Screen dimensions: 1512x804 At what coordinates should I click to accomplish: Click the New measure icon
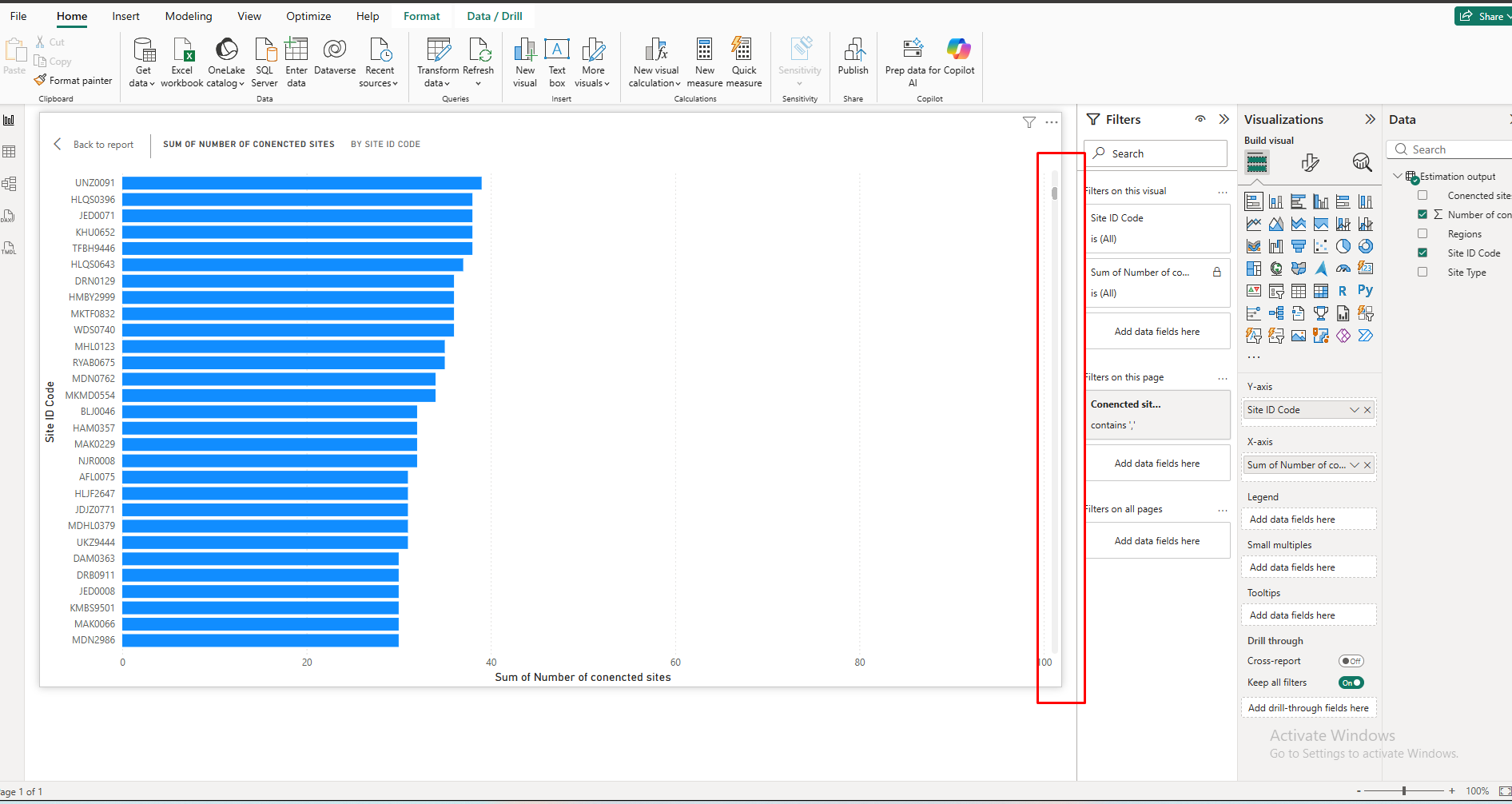[704, 51]
